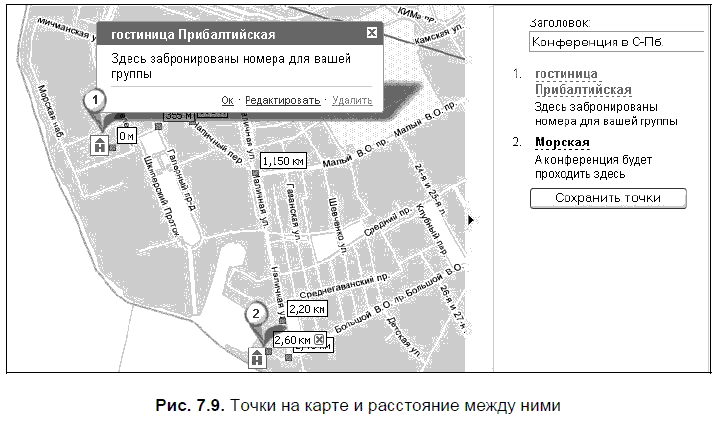Close the гостиница Прибалтийская popup
The width and height of the screenshot is (717, 421).
pyautogui.click(x=372, y=33)
